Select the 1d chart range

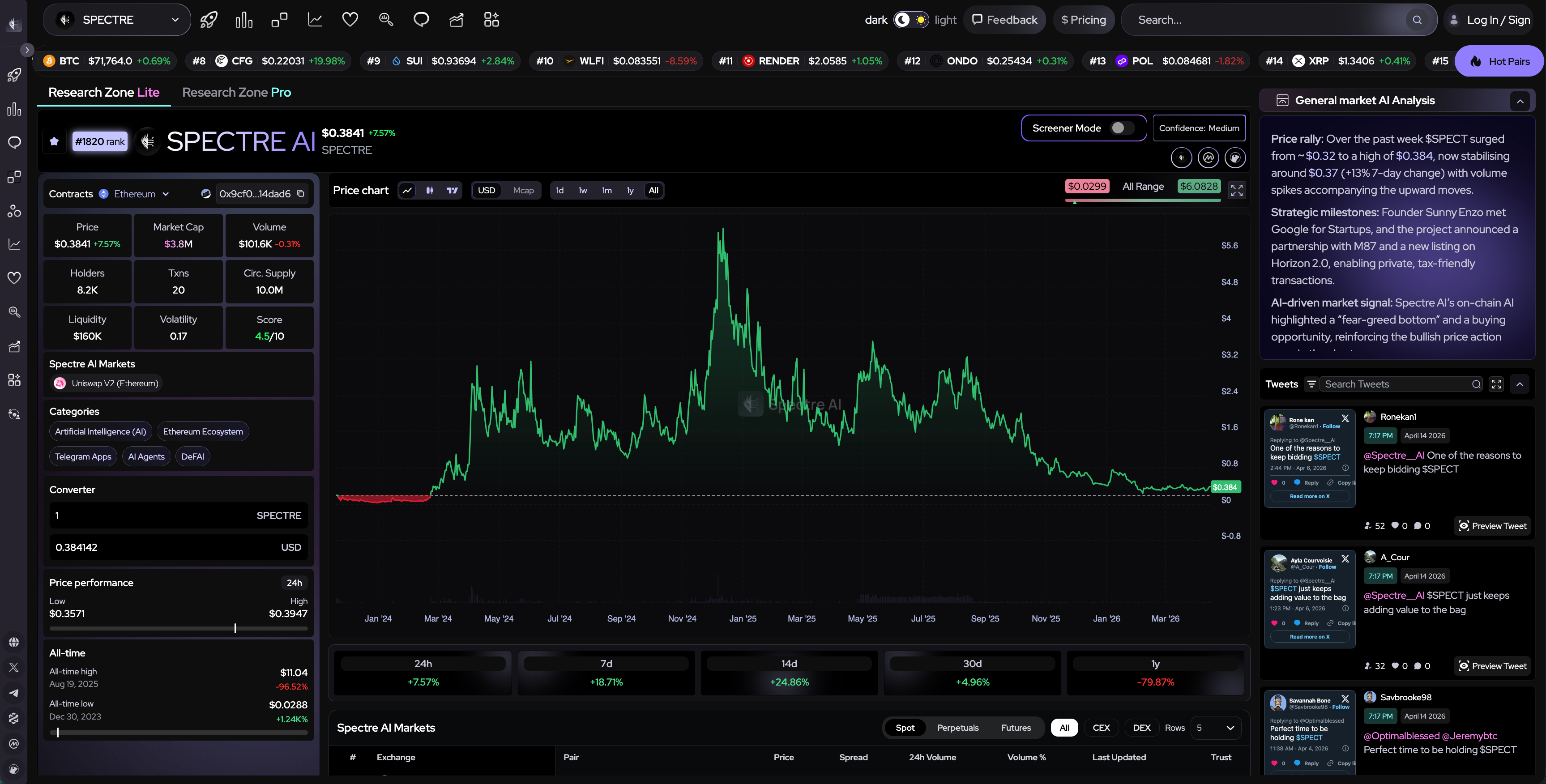[559, 190]
